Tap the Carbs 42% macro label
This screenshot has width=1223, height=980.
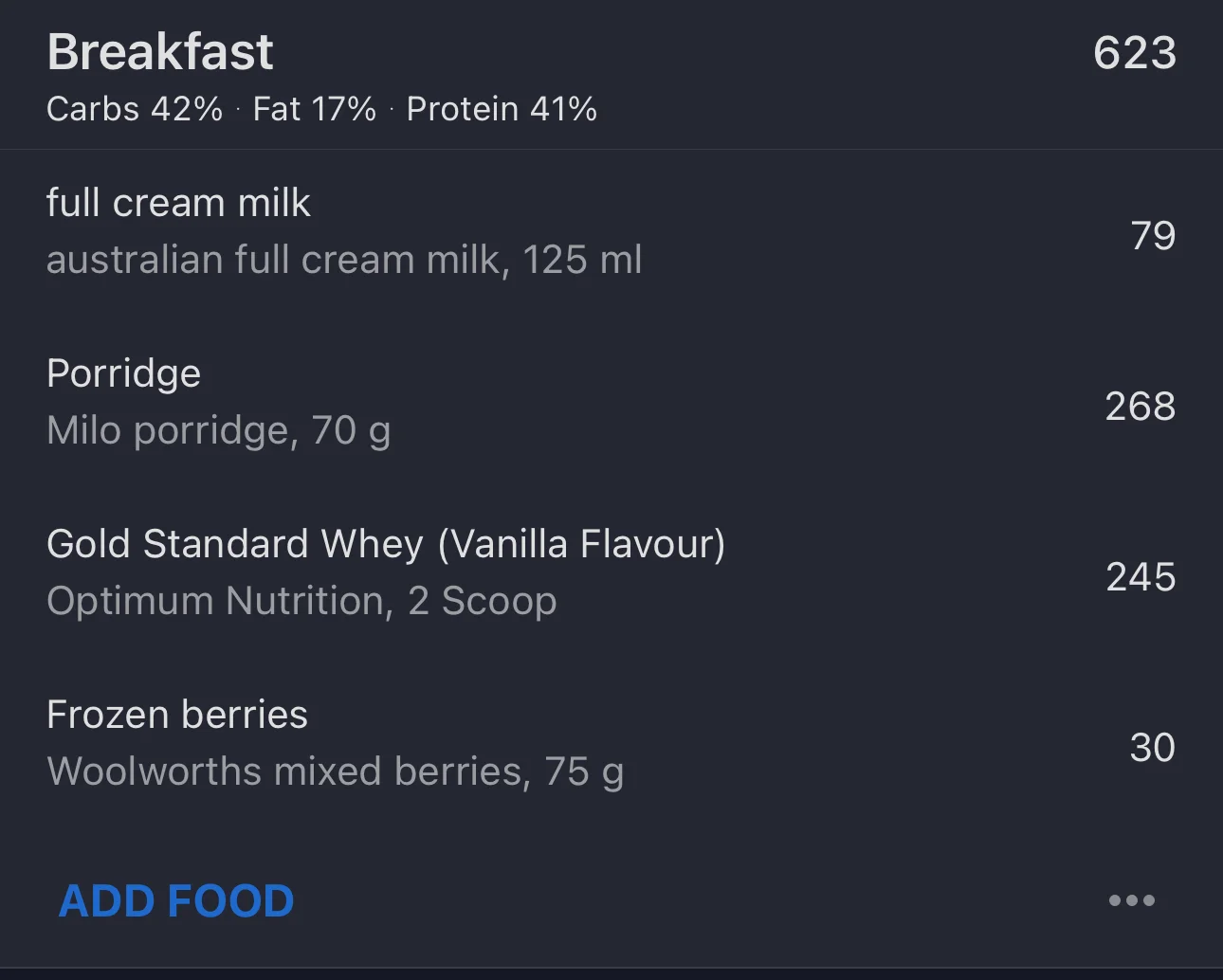tap(135, 109)
